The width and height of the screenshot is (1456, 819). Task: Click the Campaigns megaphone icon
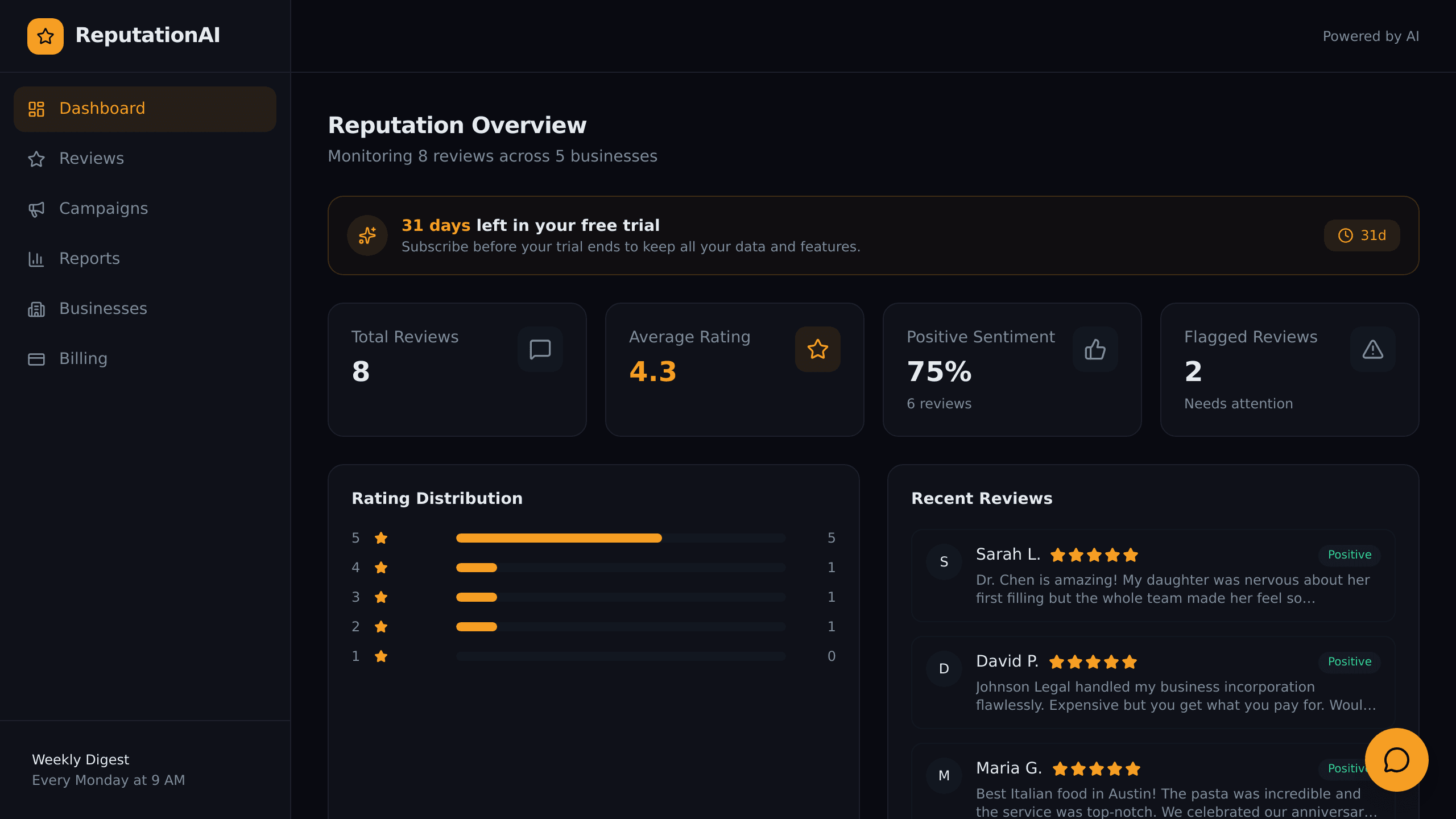click(x=36, y=209)
